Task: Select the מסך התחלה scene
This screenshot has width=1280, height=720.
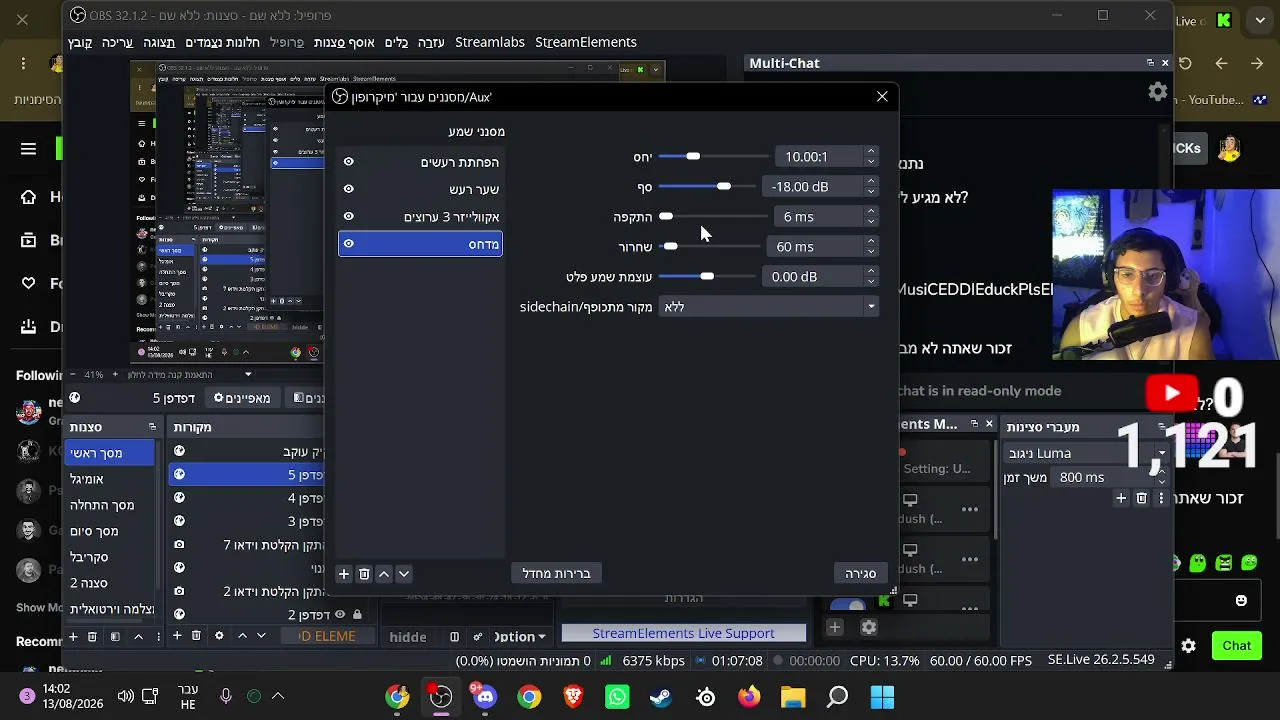Action: (110, 505)
